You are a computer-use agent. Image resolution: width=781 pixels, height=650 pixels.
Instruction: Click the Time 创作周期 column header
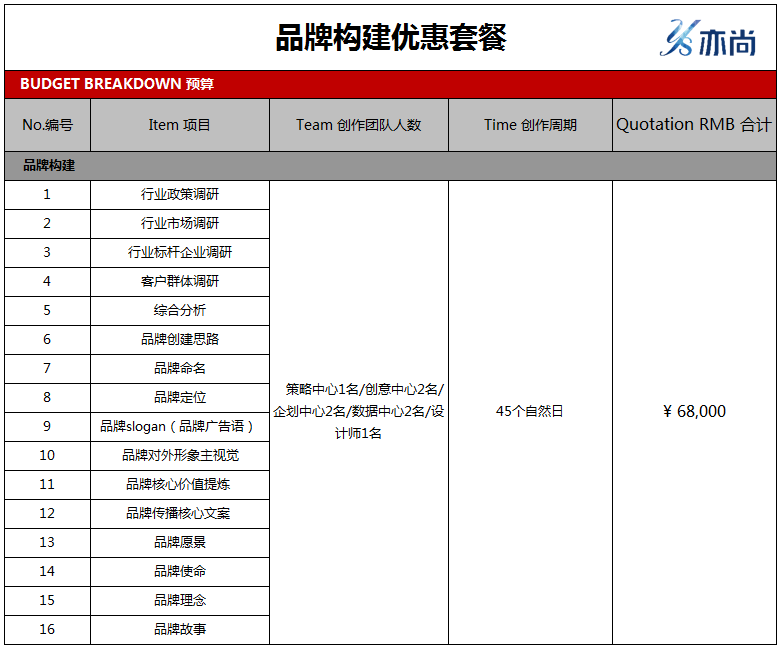[530, 125]
